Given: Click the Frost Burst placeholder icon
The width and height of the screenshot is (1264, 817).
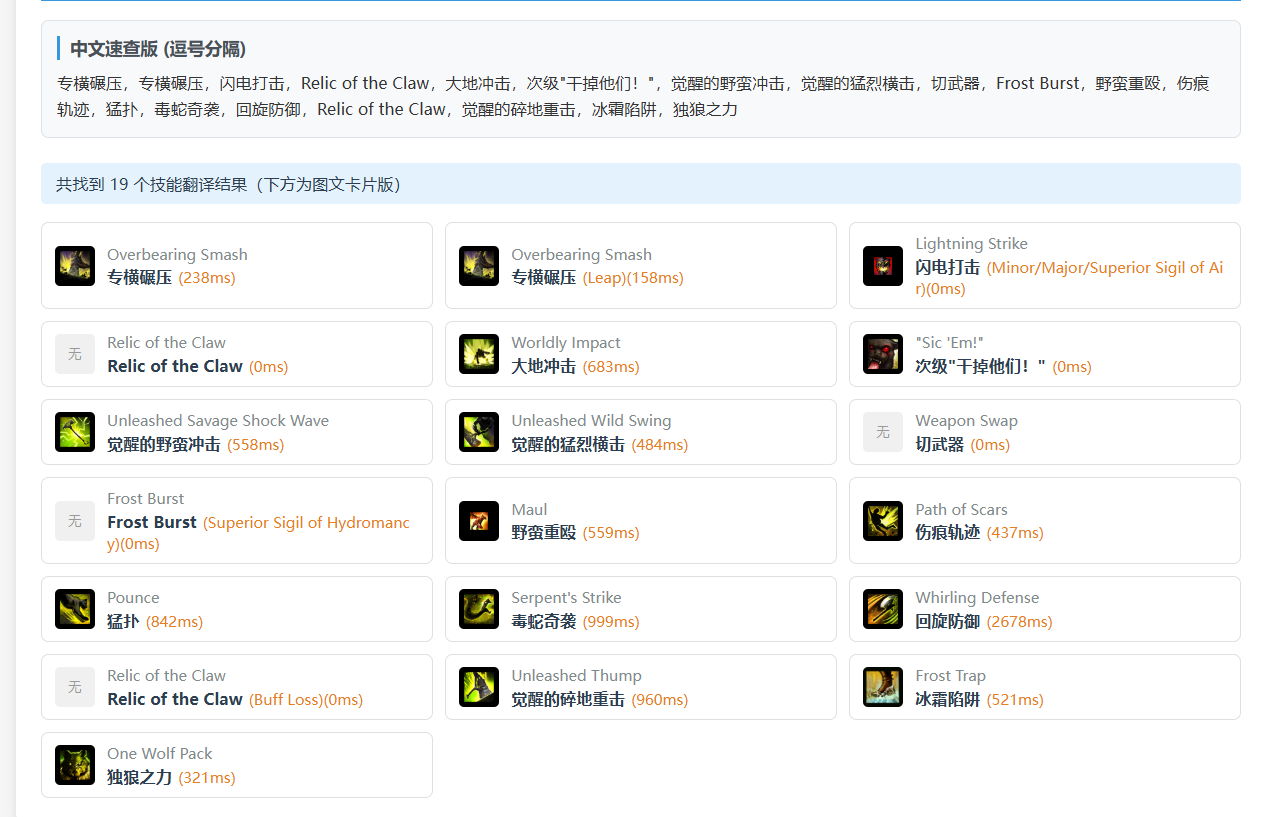Looking at the screenshot, I should pos(74,521).
